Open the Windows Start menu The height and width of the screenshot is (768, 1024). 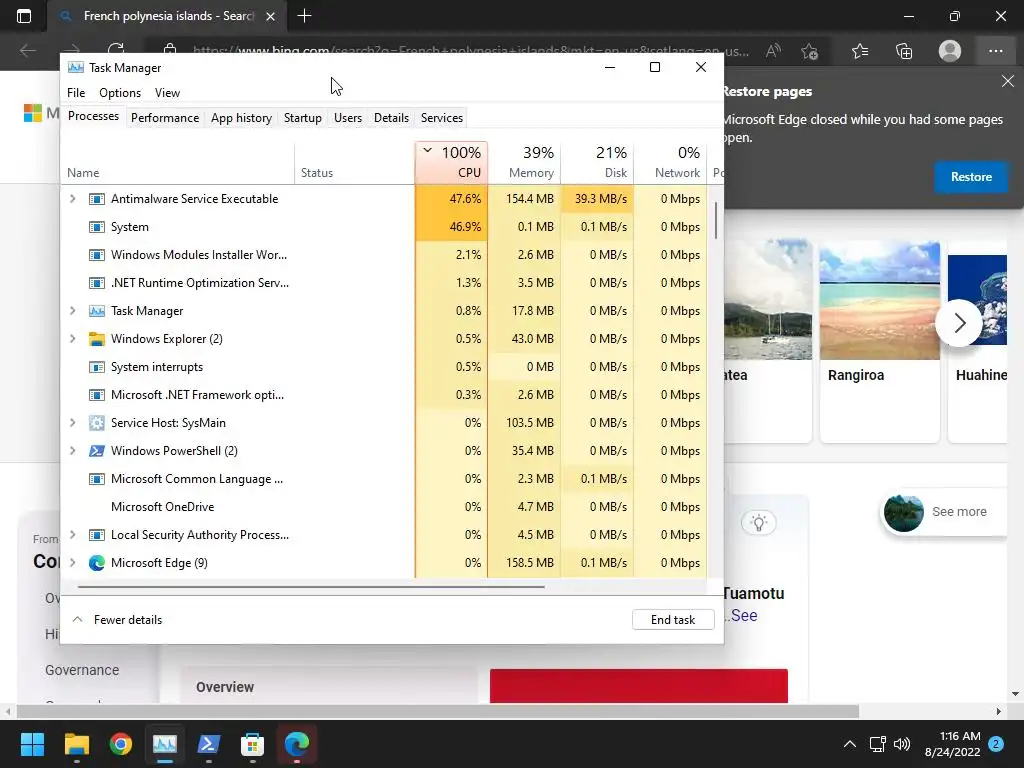tap(32, 744)
